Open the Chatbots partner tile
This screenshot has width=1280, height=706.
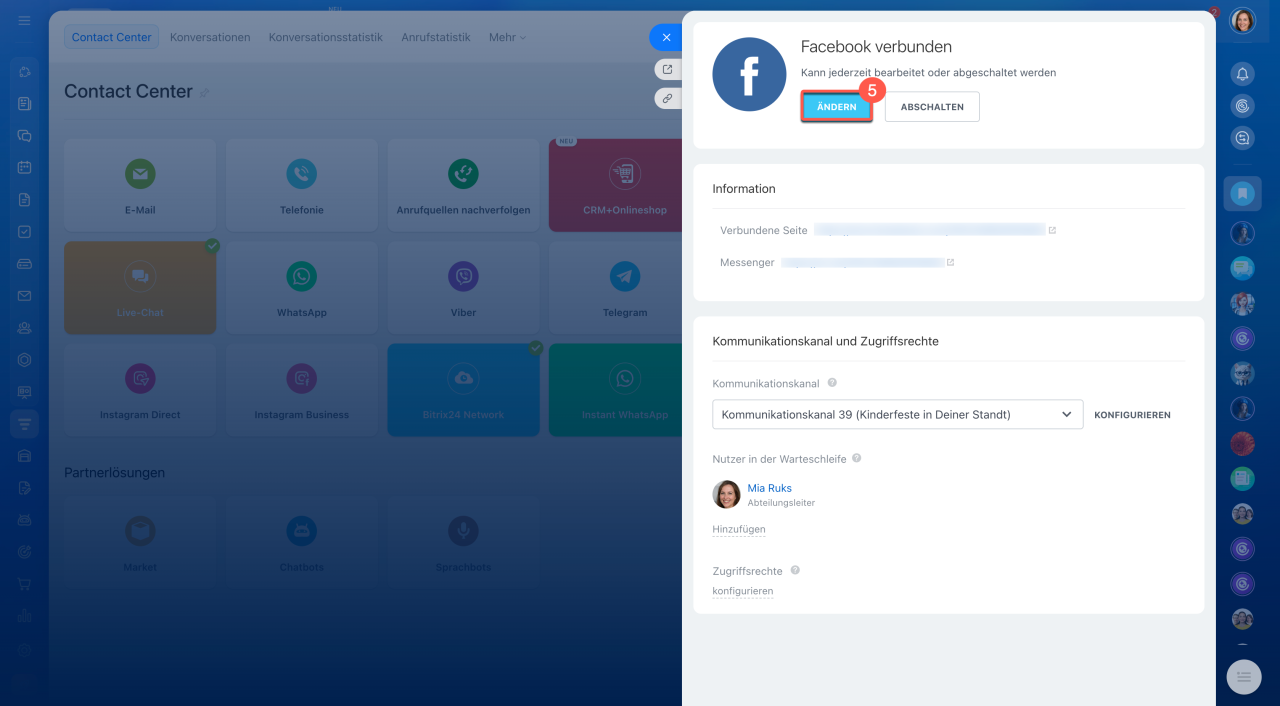point(302,543)
